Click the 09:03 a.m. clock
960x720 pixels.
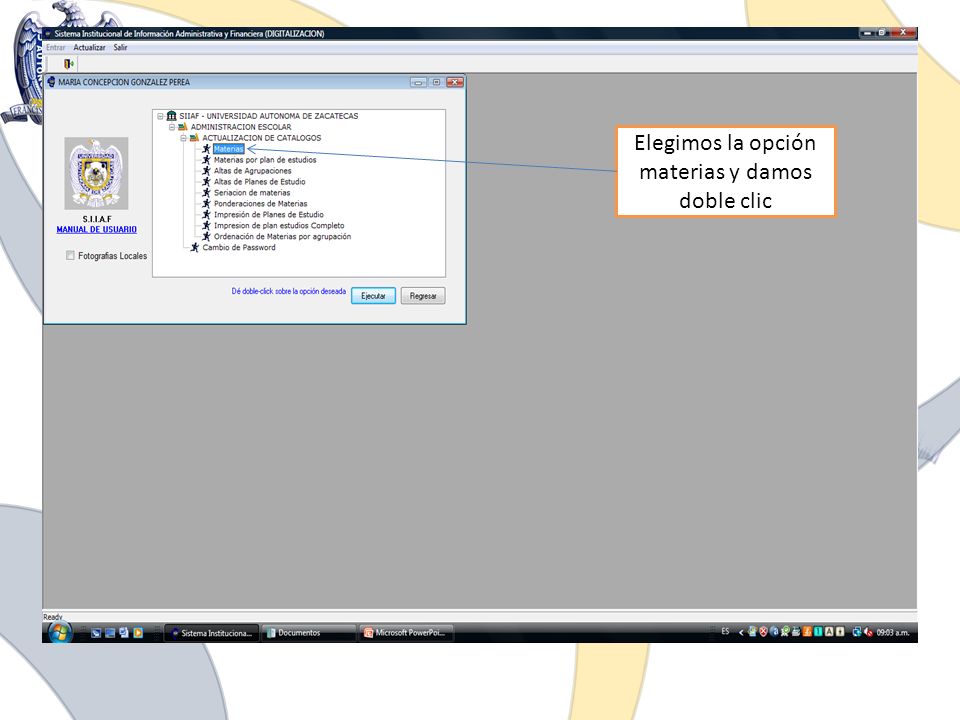(x=893, y=632)
